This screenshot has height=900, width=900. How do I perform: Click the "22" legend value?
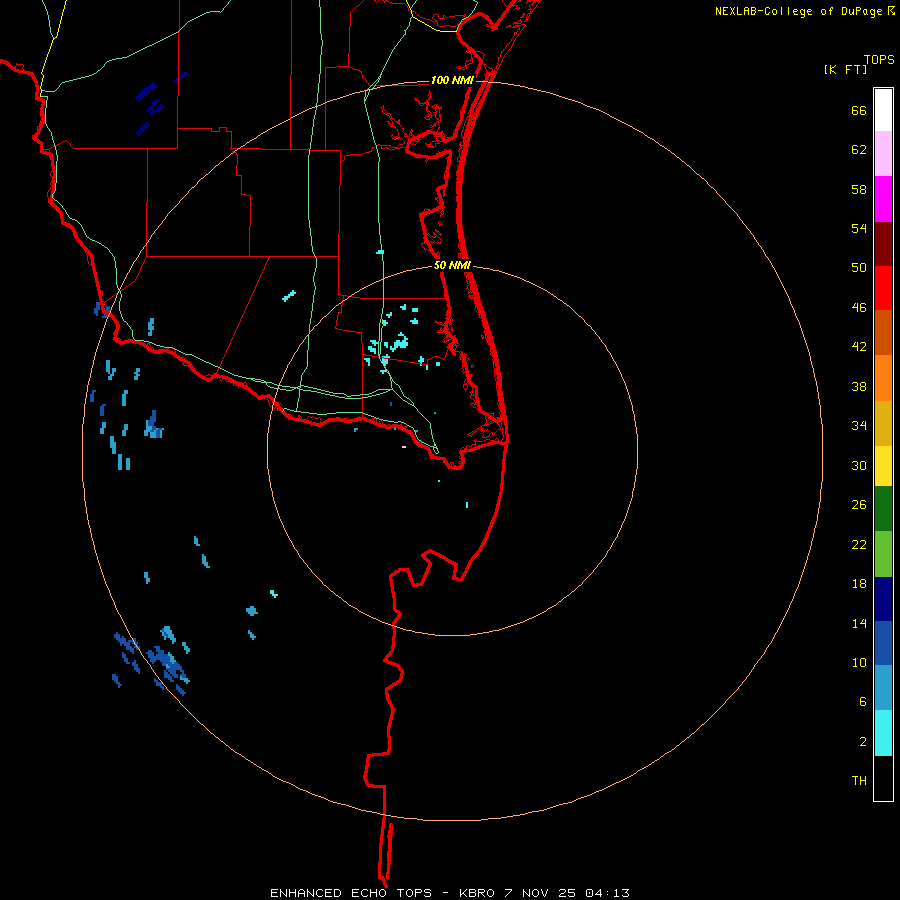(x=859, y=544)
